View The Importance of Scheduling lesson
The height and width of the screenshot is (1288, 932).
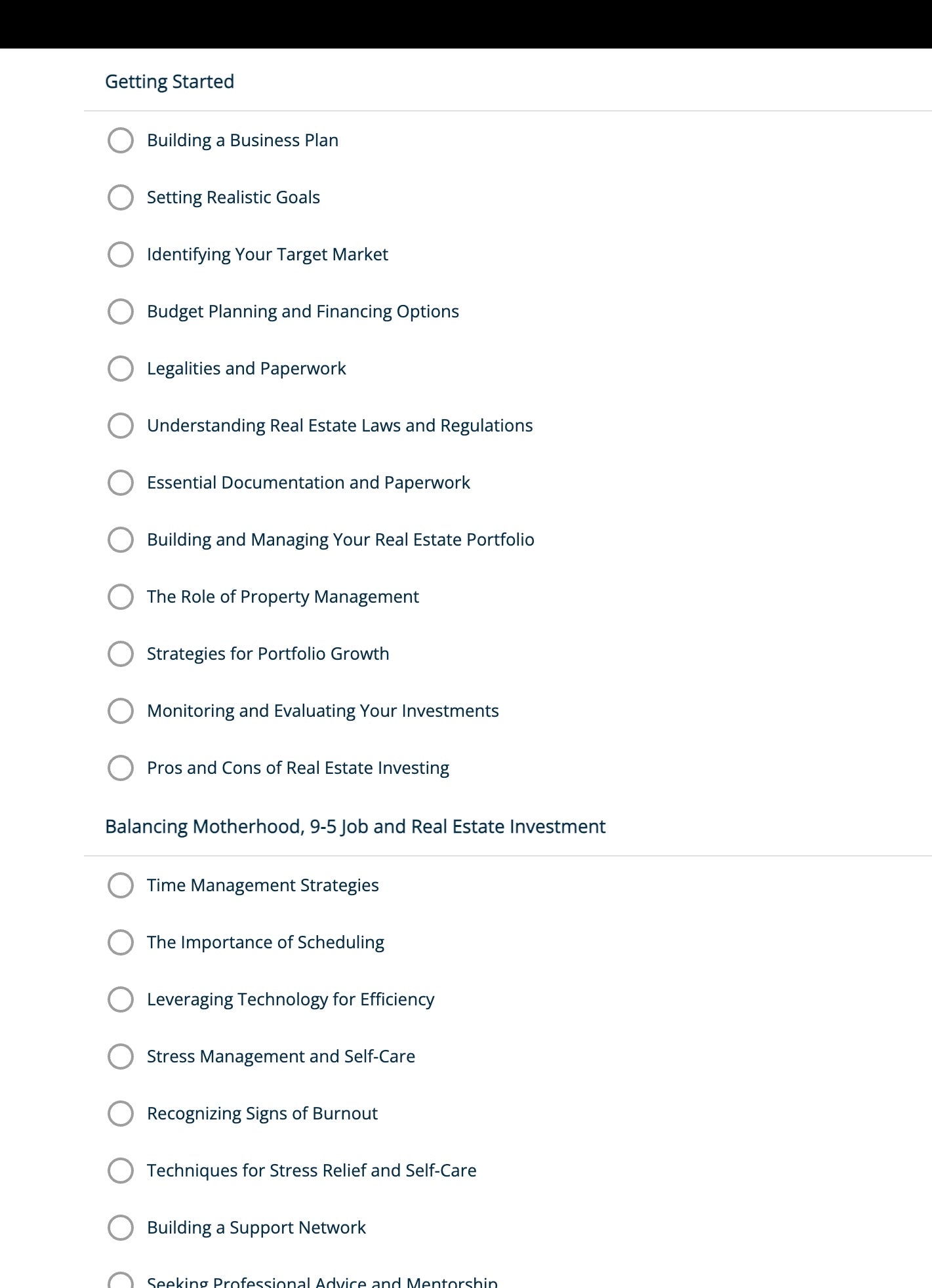click(x=266, y=942)
